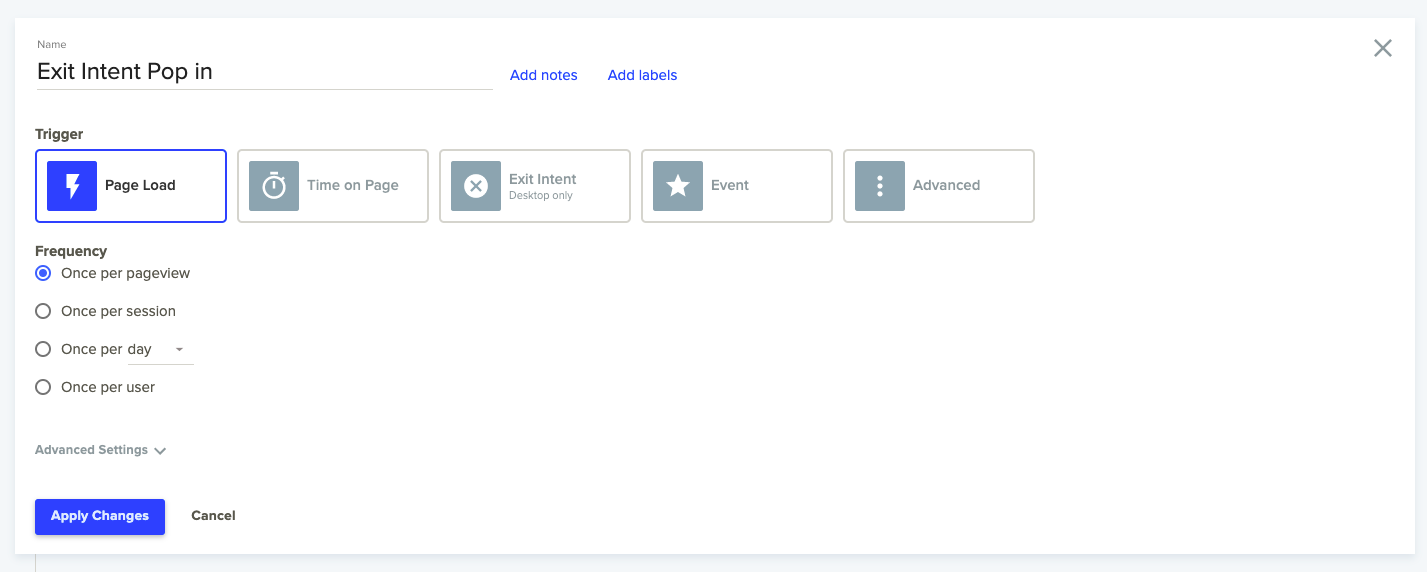Image resolution: width=1427 pixels, height=572 pixels.
Task: Click the Add labels link
Action: (642, 75)
